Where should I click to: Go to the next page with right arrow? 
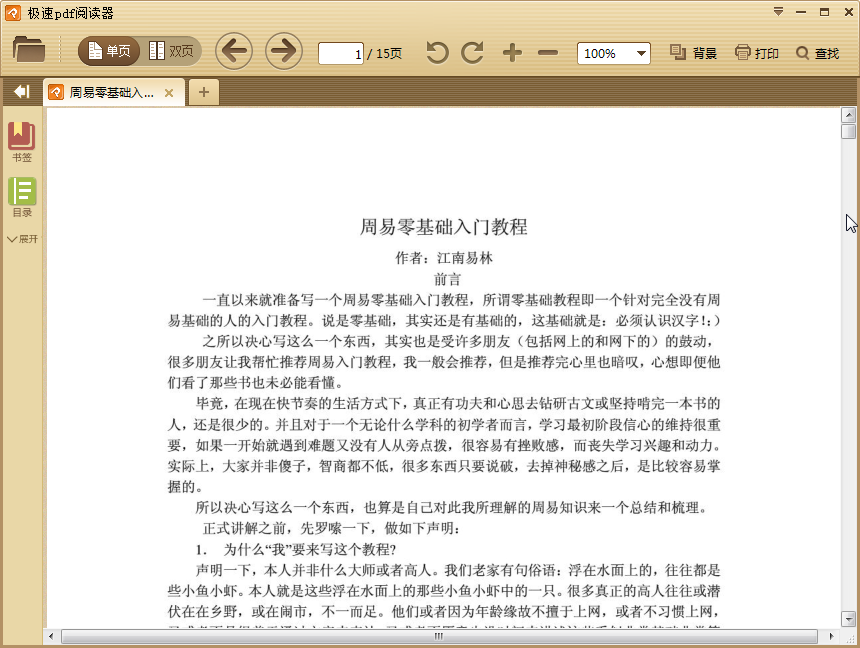pos(284,52)
